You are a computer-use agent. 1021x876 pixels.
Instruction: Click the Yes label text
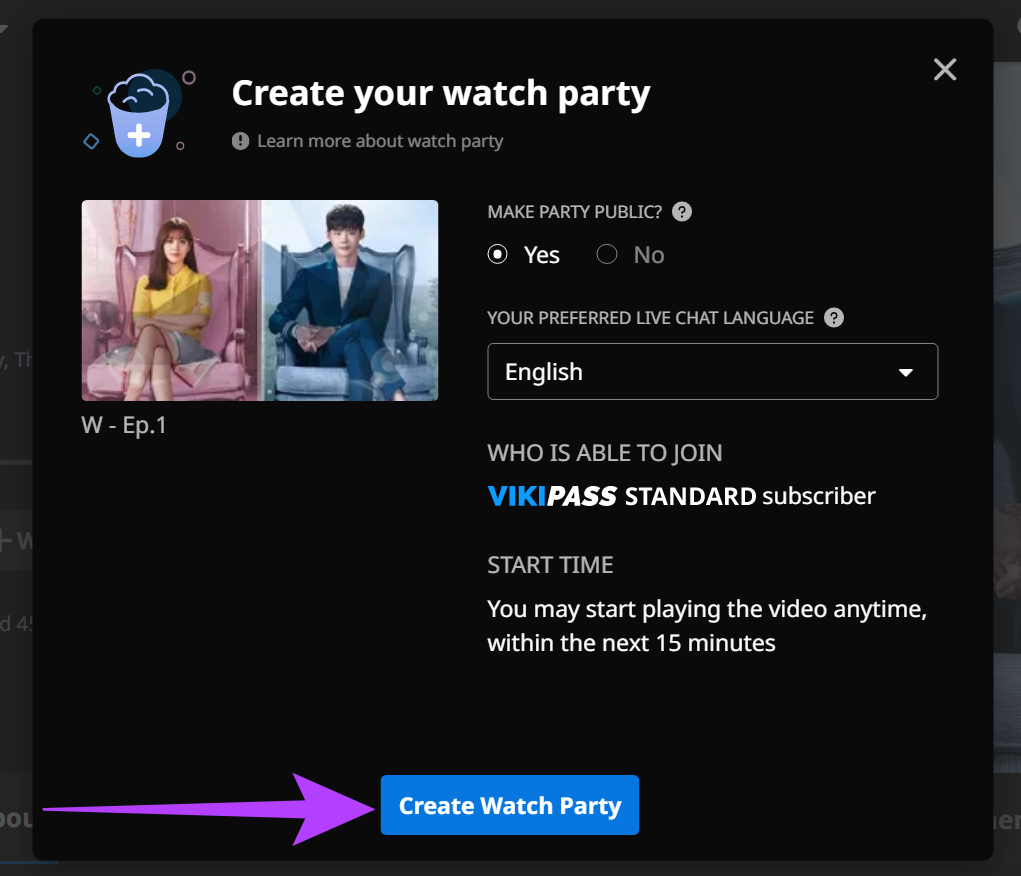[542, 255]
